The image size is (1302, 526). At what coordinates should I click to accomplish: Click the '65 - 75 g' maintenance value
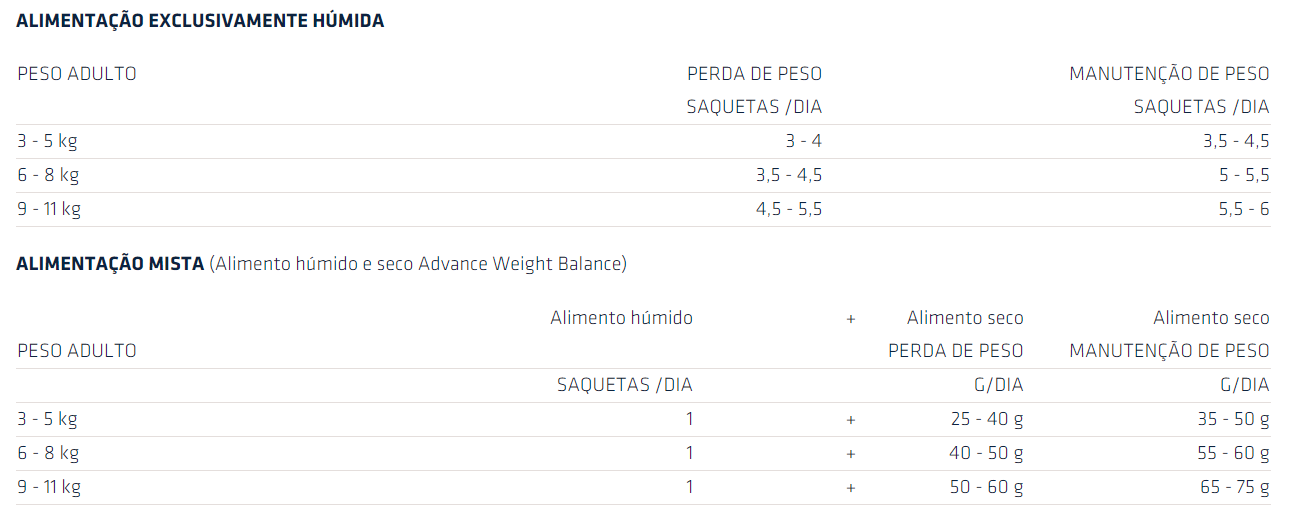click(1233, 488)
